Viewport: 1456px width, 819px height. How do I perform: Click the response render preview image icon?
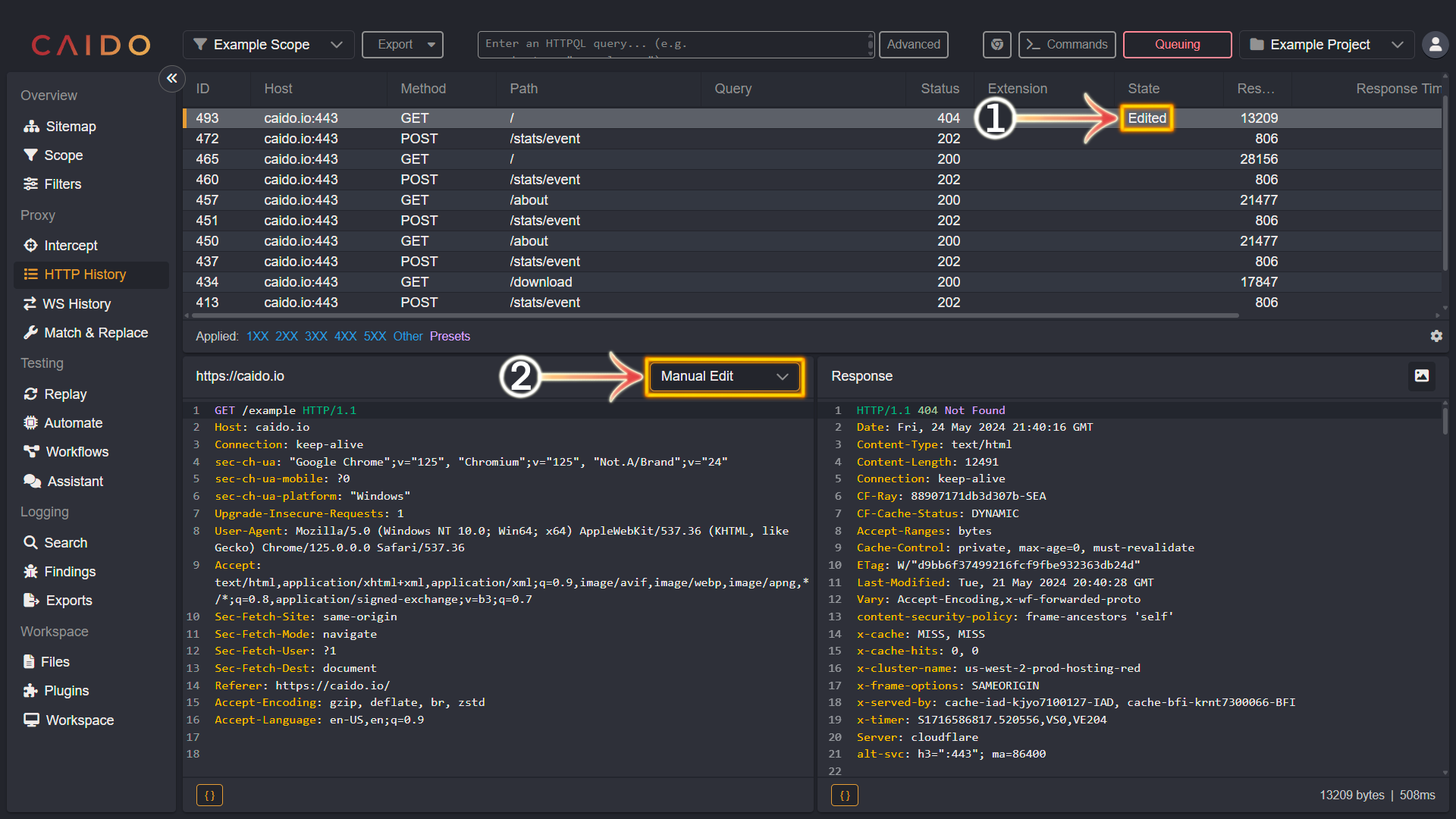[1422, 376]
